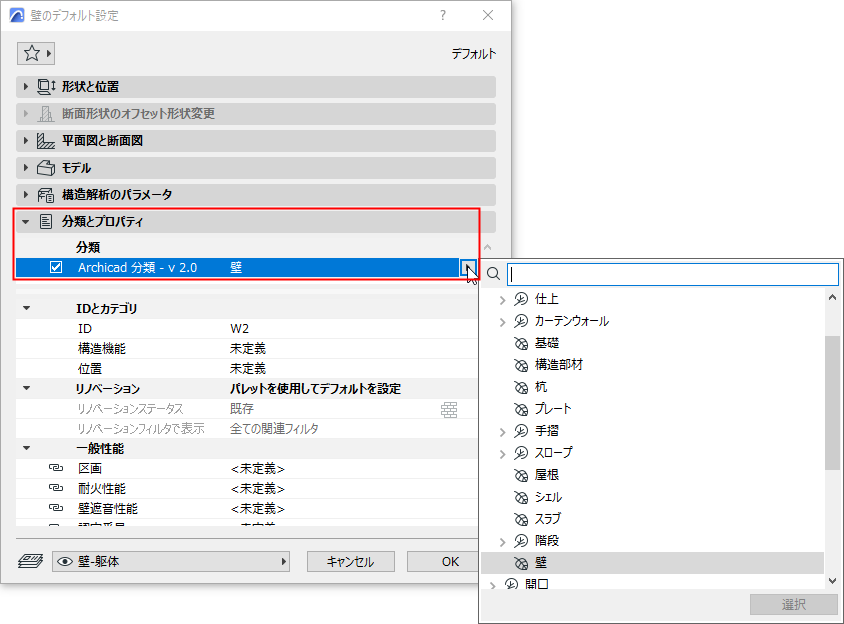Click the 平面図と断面図 panel icon
Viewport: 844px width, 624px height.
tap(46, 141)
